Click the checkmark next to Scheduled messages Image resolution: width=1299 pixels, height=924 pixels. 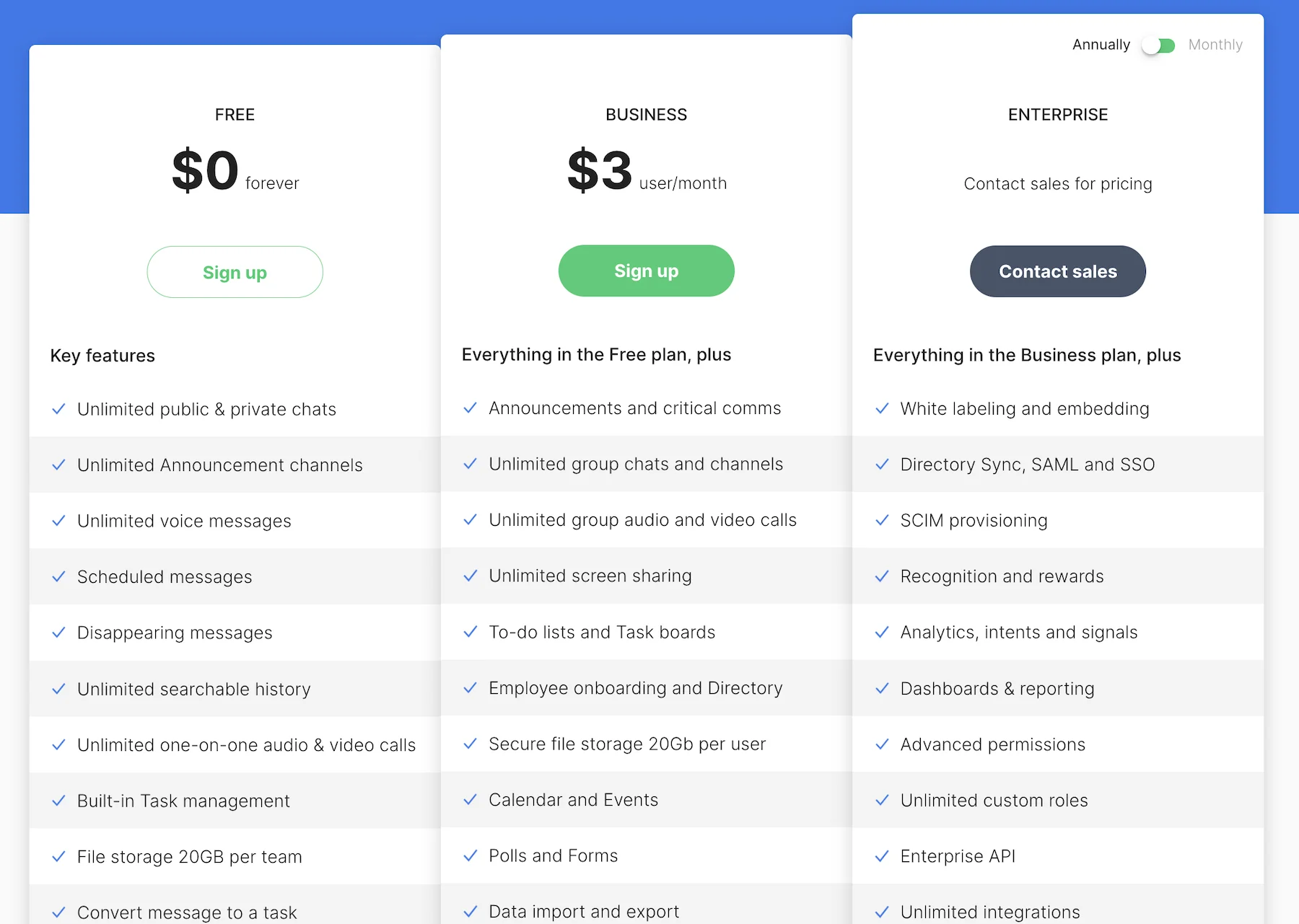click(x=60, y=577)
